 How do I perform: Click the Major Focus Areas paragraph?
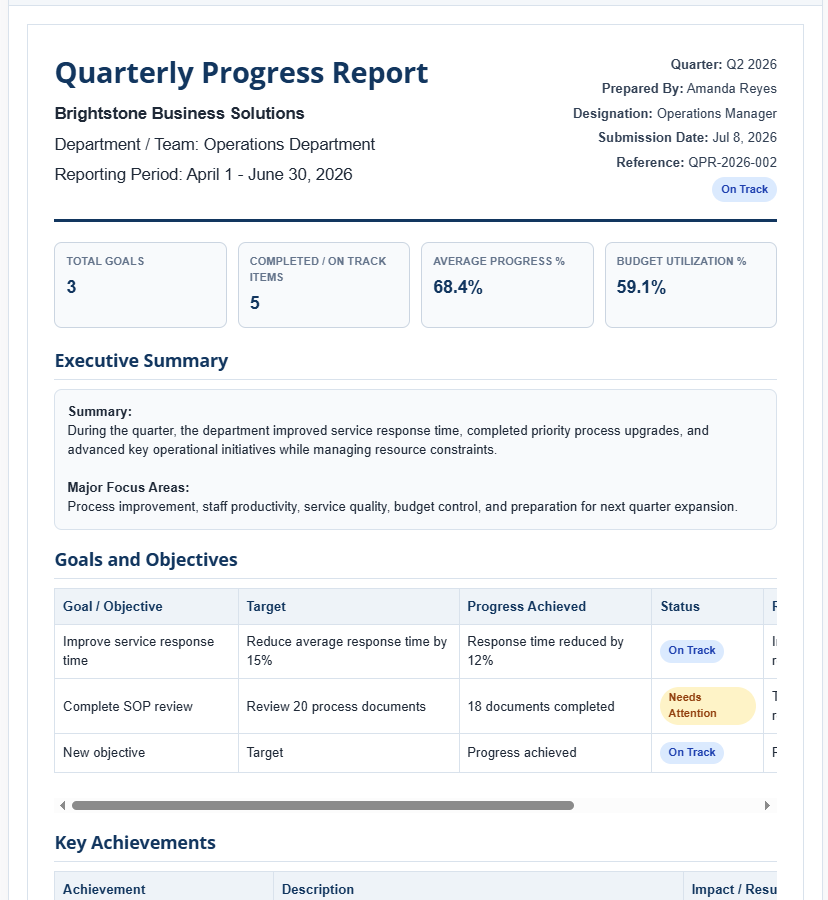click(x=402, y=507)
